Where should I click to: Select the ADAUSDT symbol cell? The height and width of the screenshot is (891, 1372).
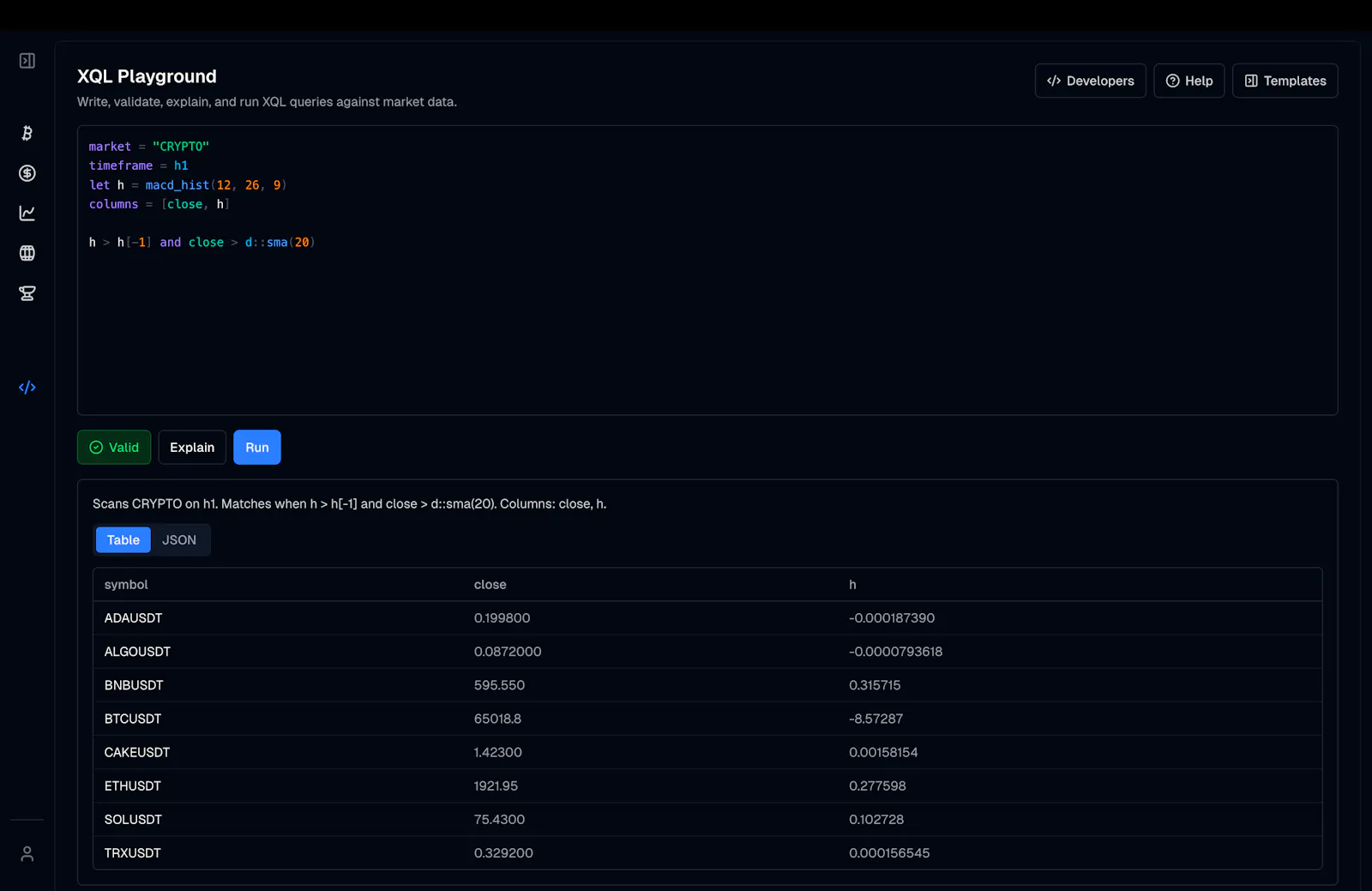[x=133, y=618]
